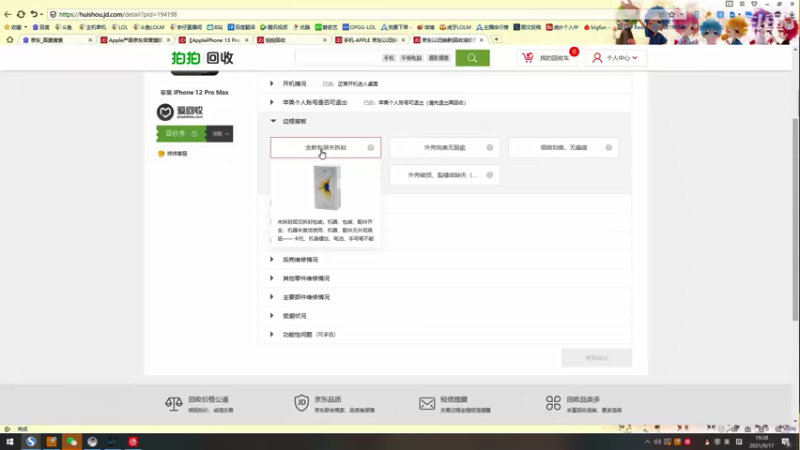Select the 全新包装未拆封 option

click(326, 147)
